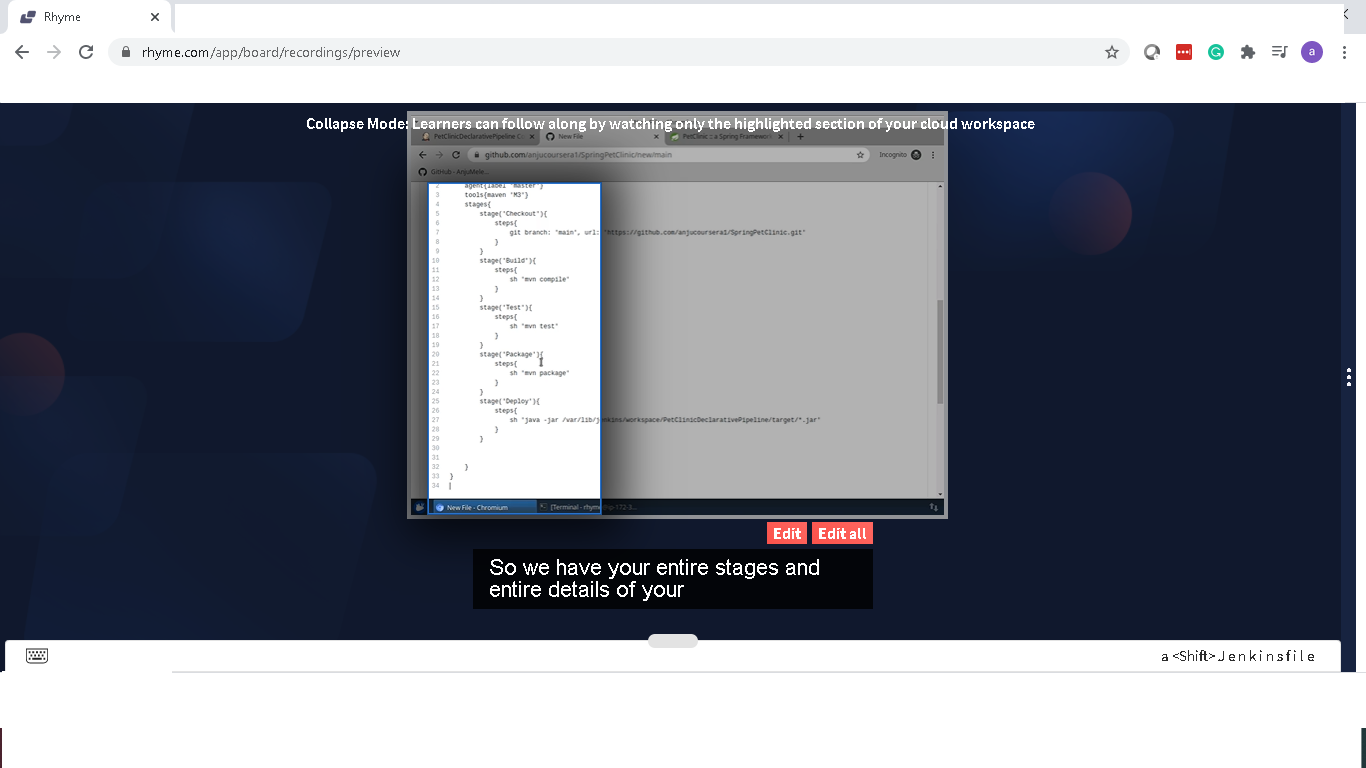Image resolution: width=1366 pixels, height=768 pixels.
Task: Select the New File tab in recorded browser
Action: coord(601,136)
